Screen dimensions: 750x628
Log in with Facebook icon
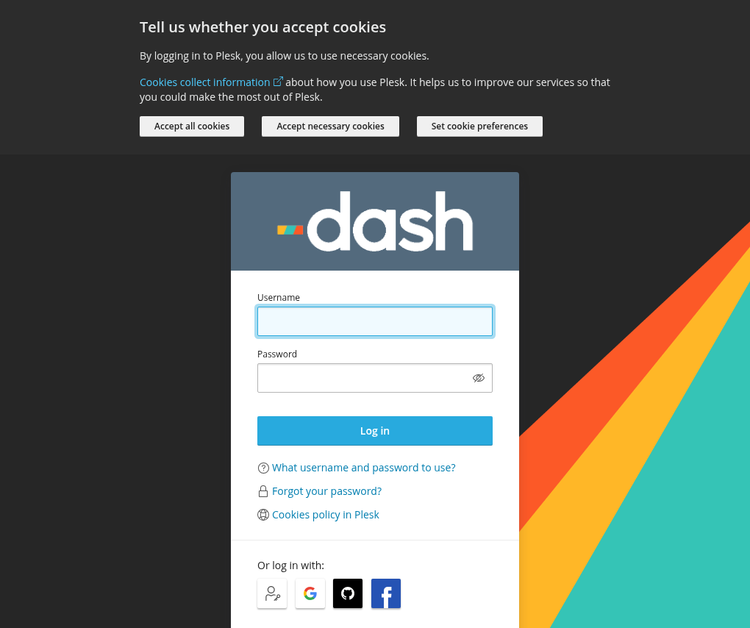pyautogui.click(x=386, y=594)
